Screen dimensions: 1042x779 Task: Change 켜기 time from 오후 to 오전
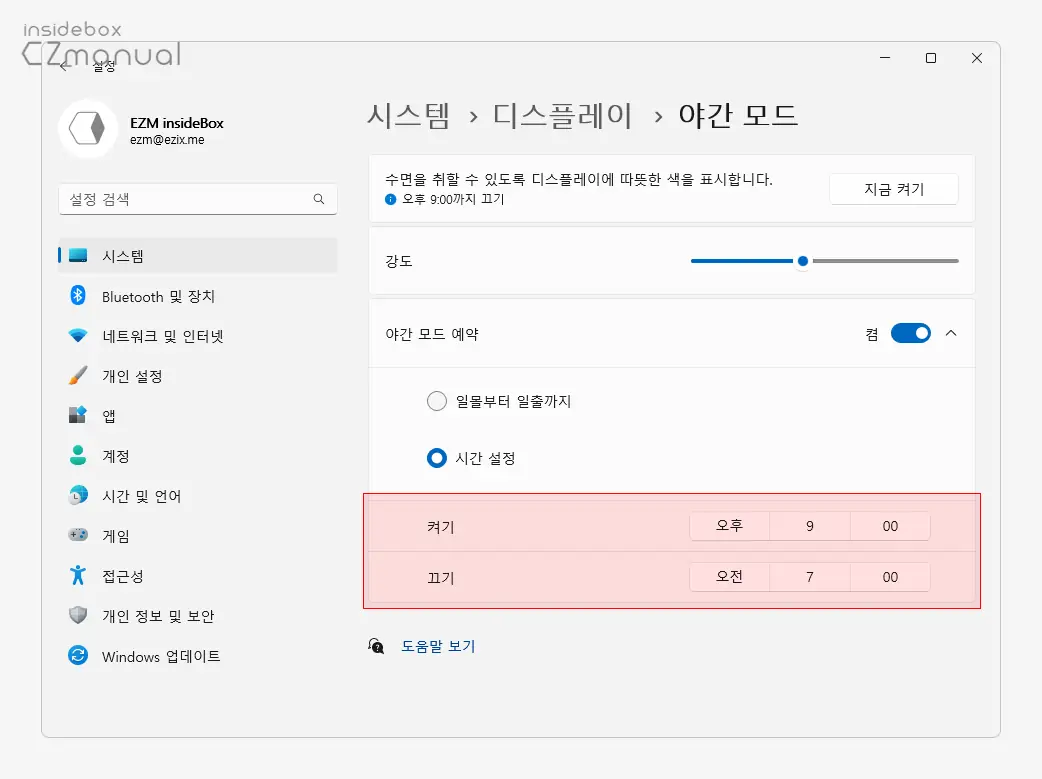[729, 525]
